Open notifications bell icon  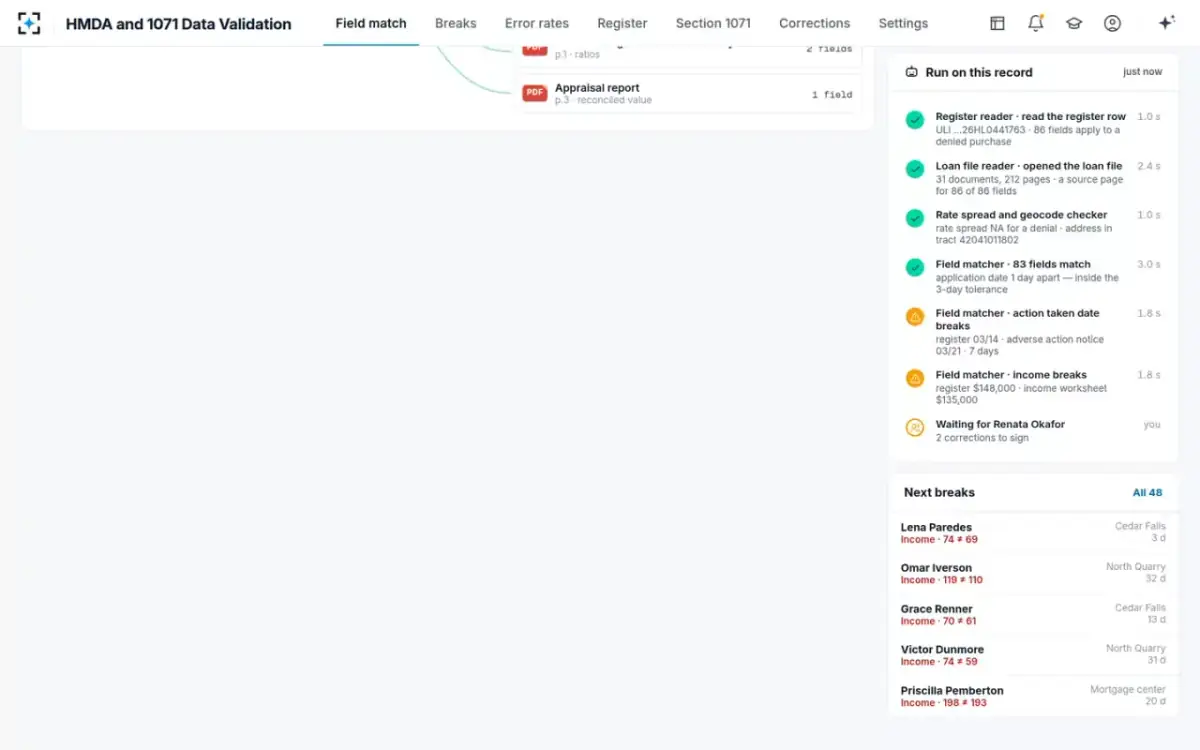pyautogui.click(x=1036, y=23)
